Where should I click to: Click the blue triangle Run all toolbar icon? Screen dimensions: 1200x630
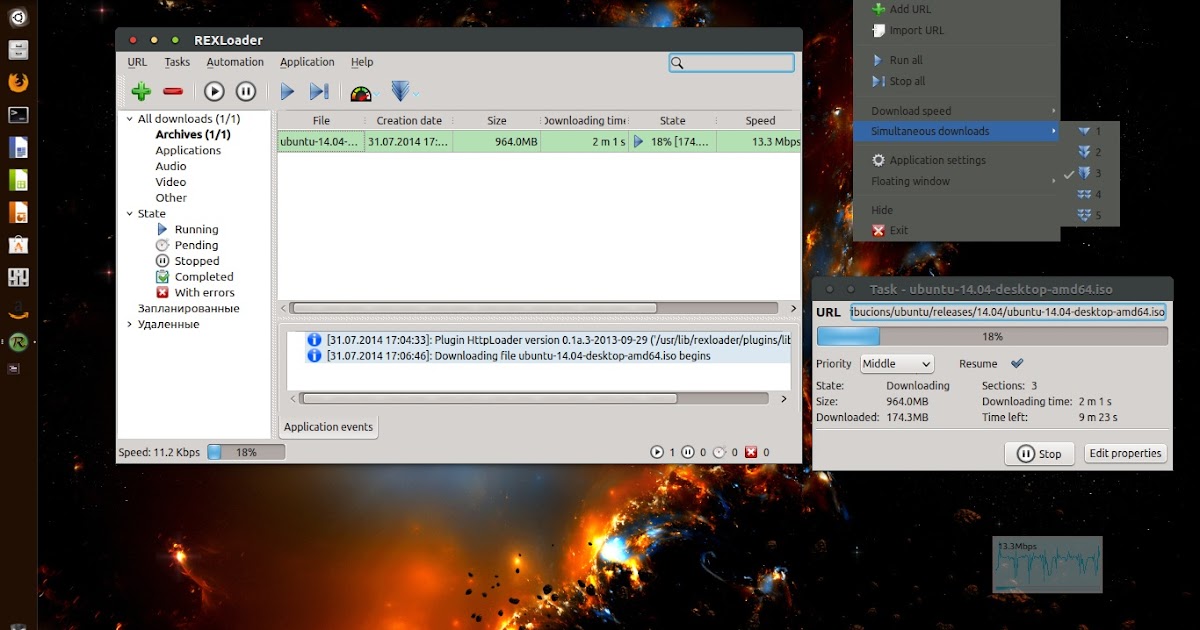287,92
